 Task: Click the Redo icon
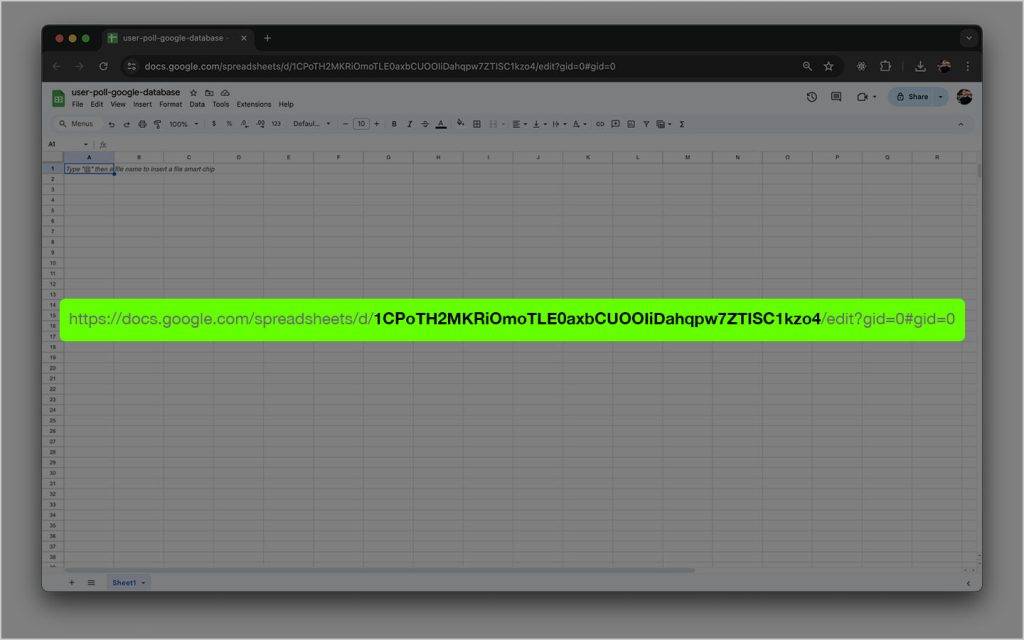coord(127,124)
